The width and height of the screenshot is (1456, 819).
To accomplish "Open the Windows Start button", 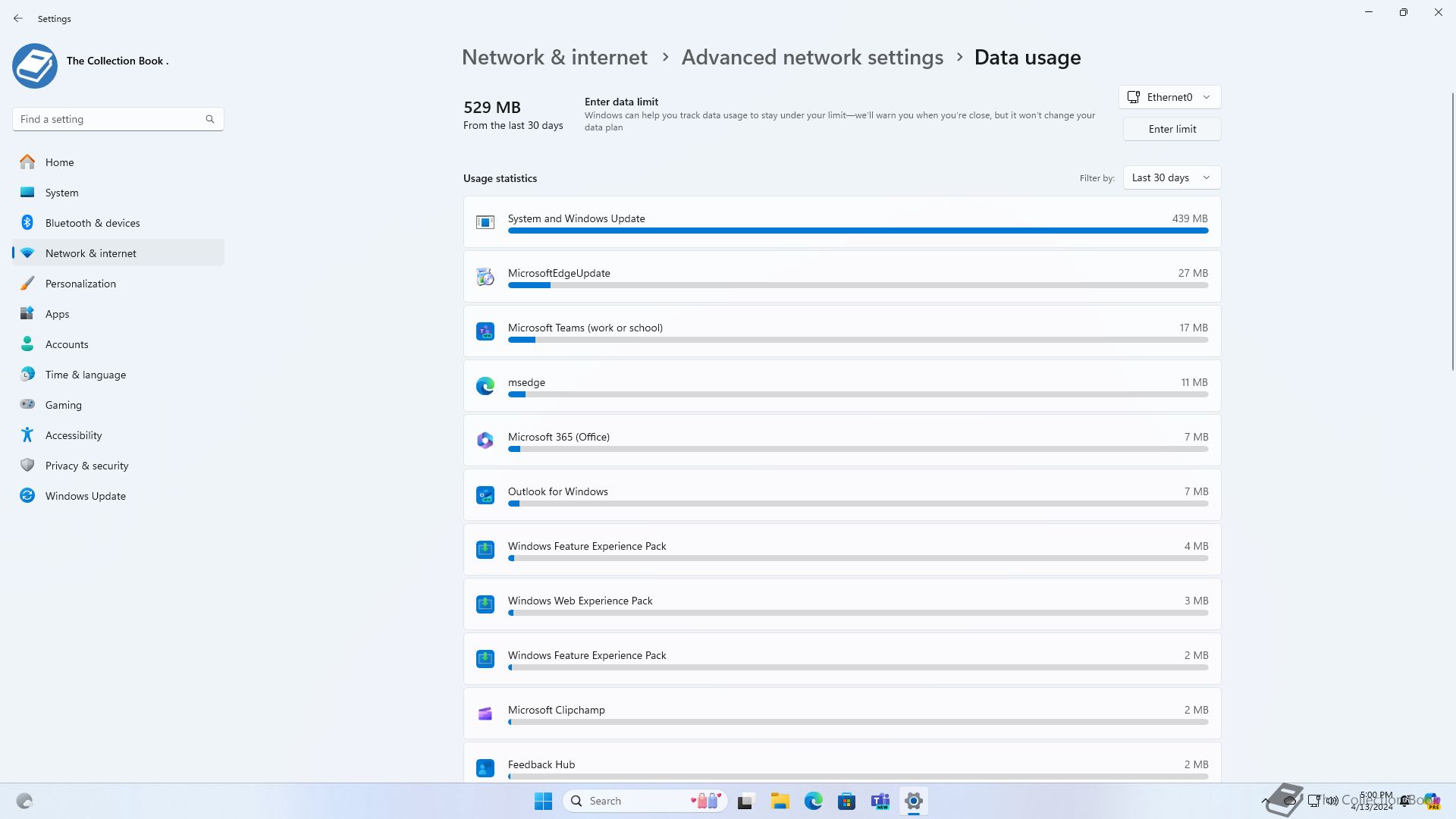I will coord(543,801).
